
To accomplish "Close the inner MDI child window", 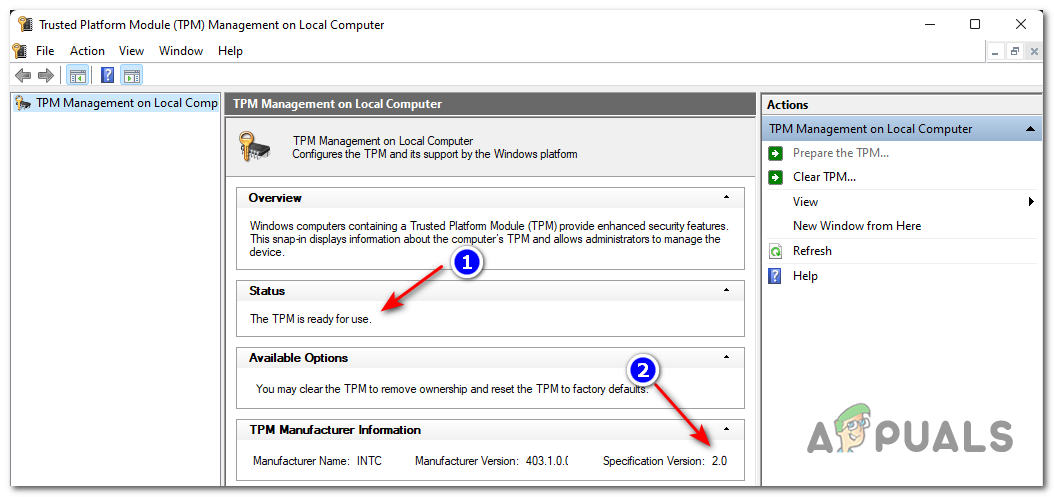I will pos(1034,51).
